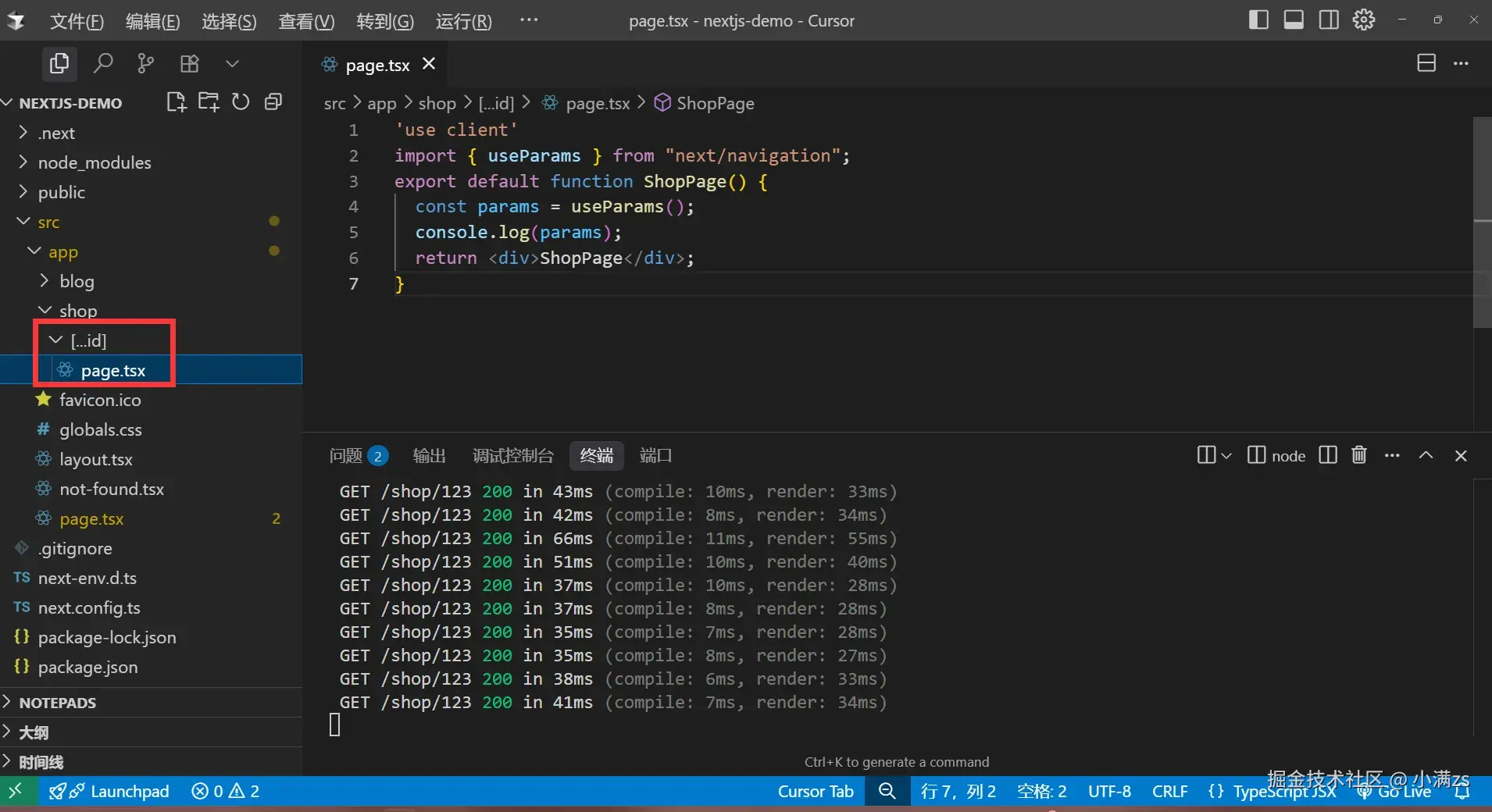Click the New File icon in explorer
Screen dimensions: 1492x812
tap(176, 102)
